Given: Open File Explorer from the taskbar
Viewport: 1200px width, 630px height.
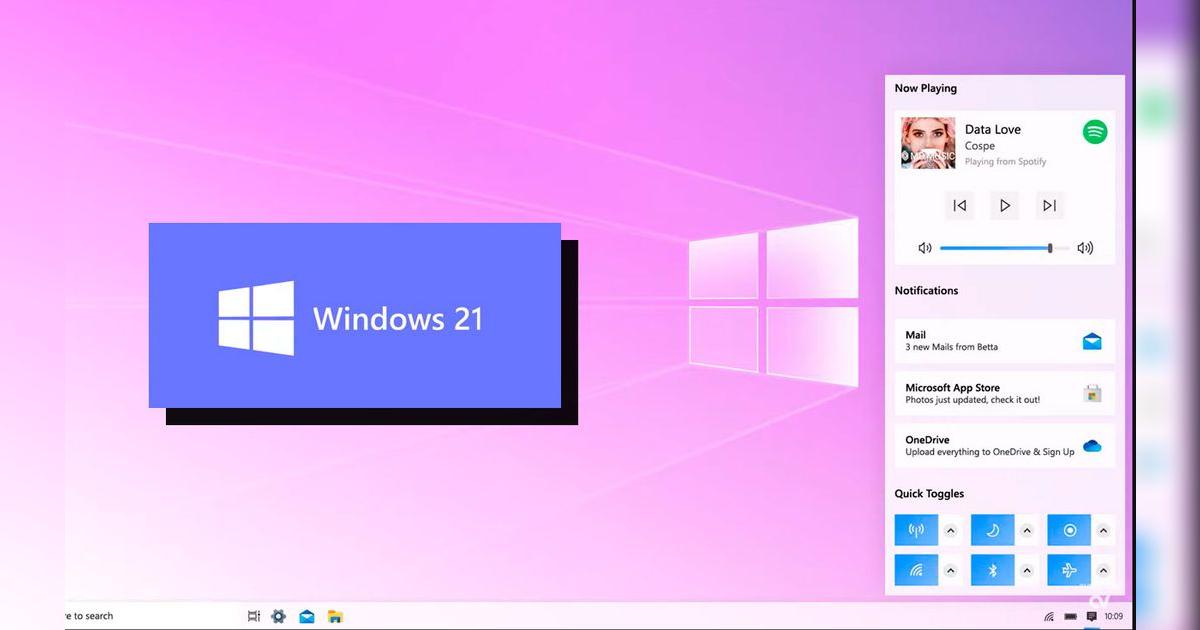Looking at the screenshot, I should tap(336, 616).
